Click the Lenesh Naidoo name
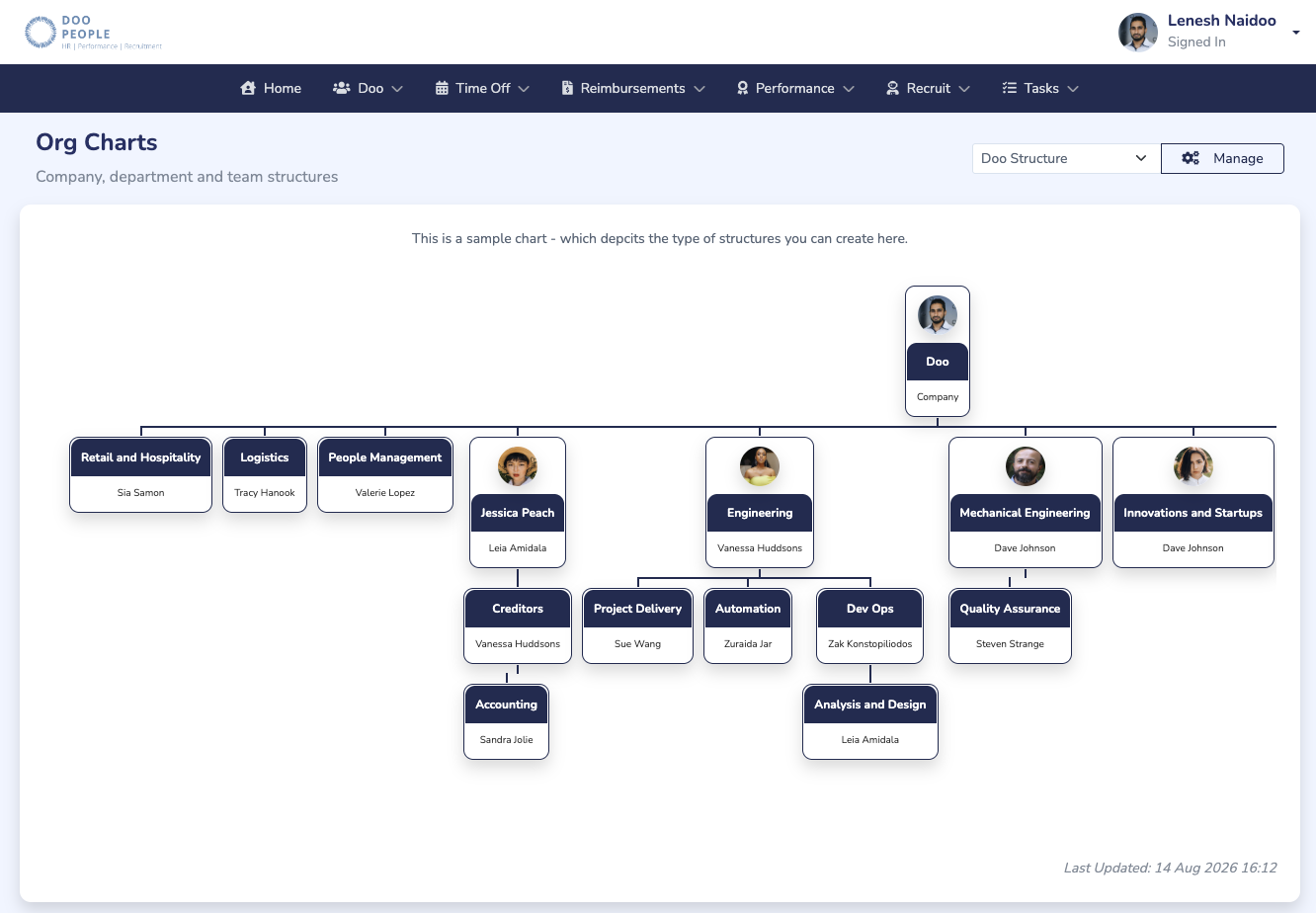Viewport: 1316px width, 913px height. (x=1222, y=21)
